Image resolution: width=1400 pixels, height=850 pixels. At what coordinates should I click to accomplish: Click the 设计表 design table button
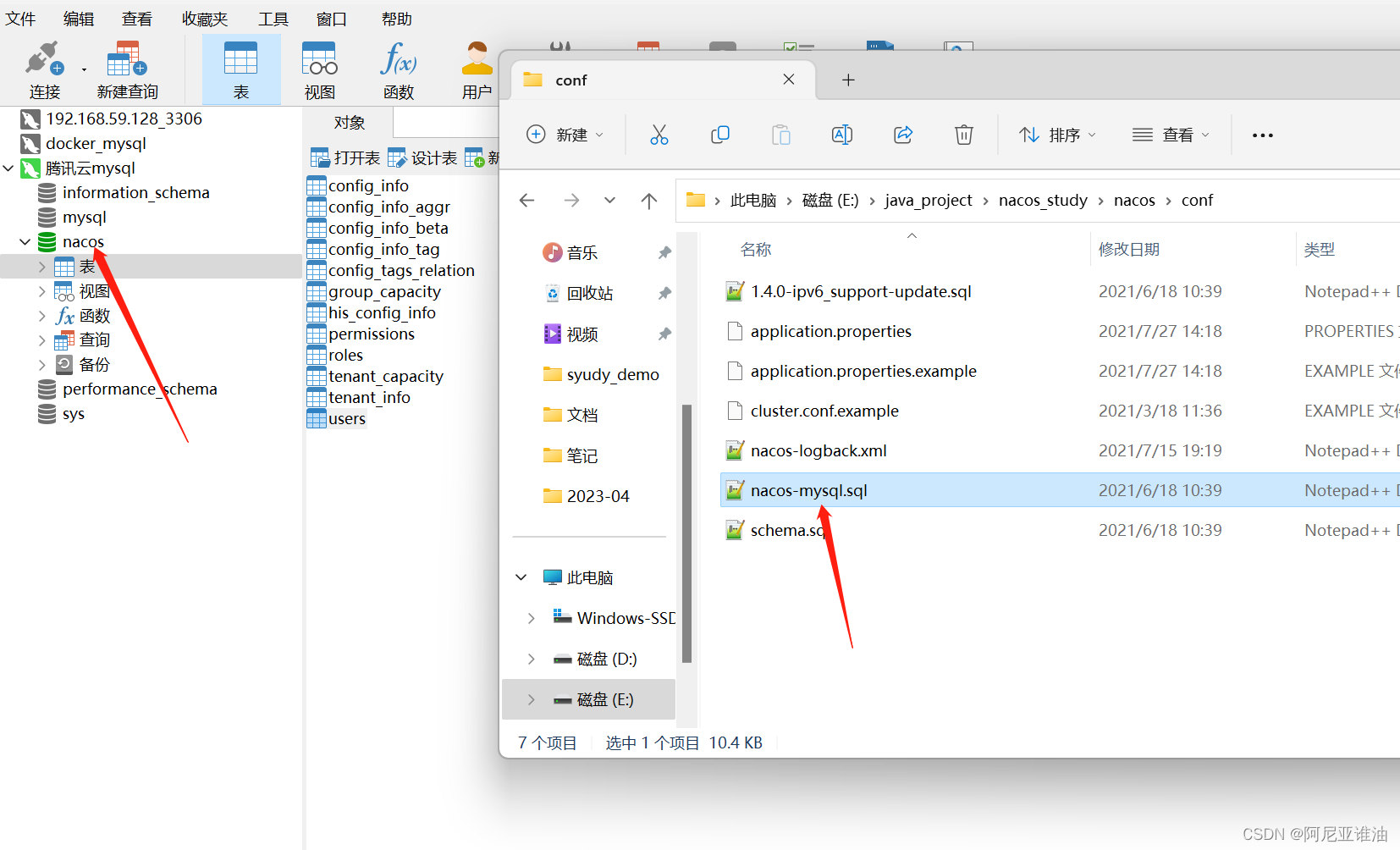click(x=422, y=157)
